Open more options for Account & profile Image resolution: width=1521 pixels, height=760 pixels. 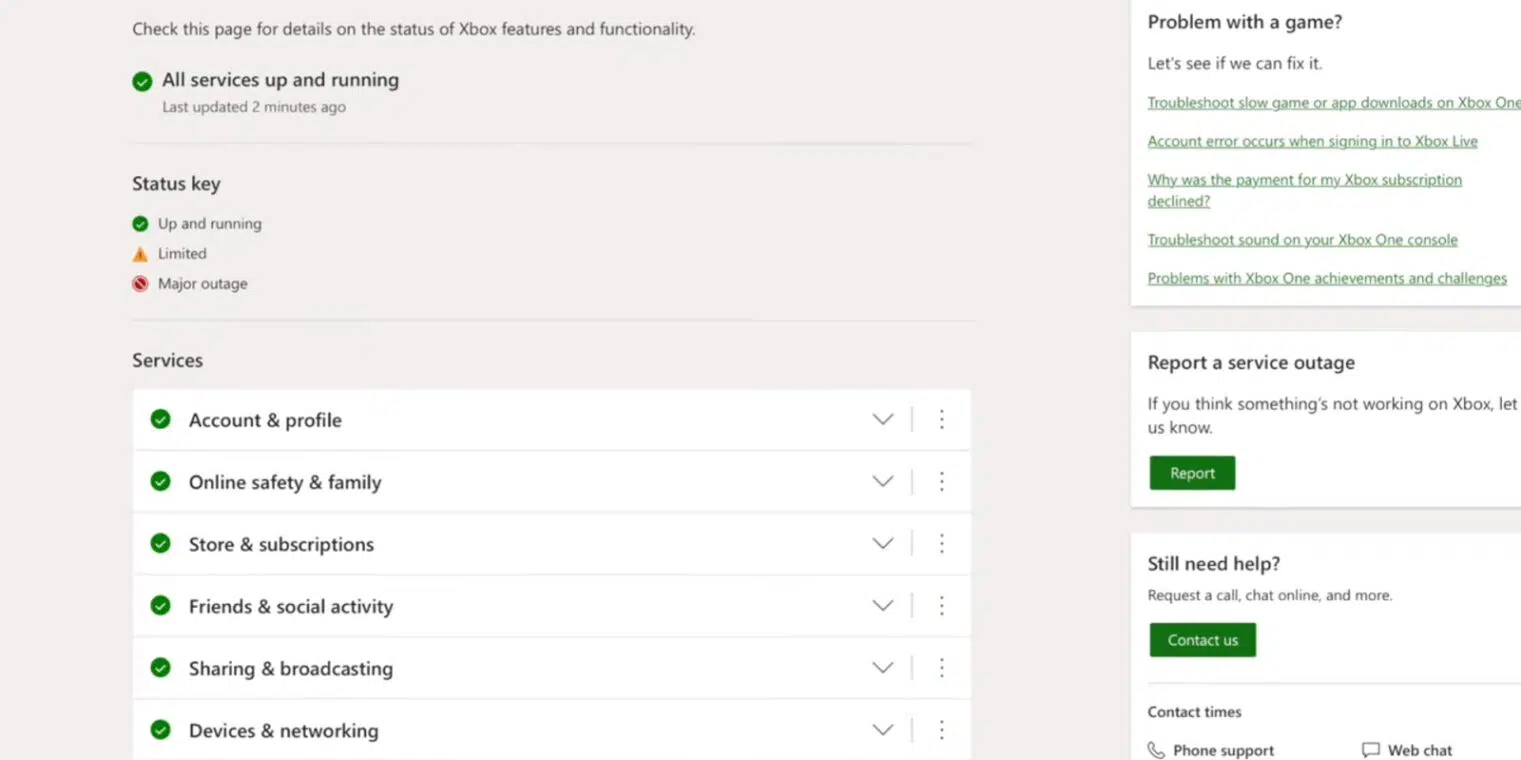pyautogui.click(x=941, y=420)
